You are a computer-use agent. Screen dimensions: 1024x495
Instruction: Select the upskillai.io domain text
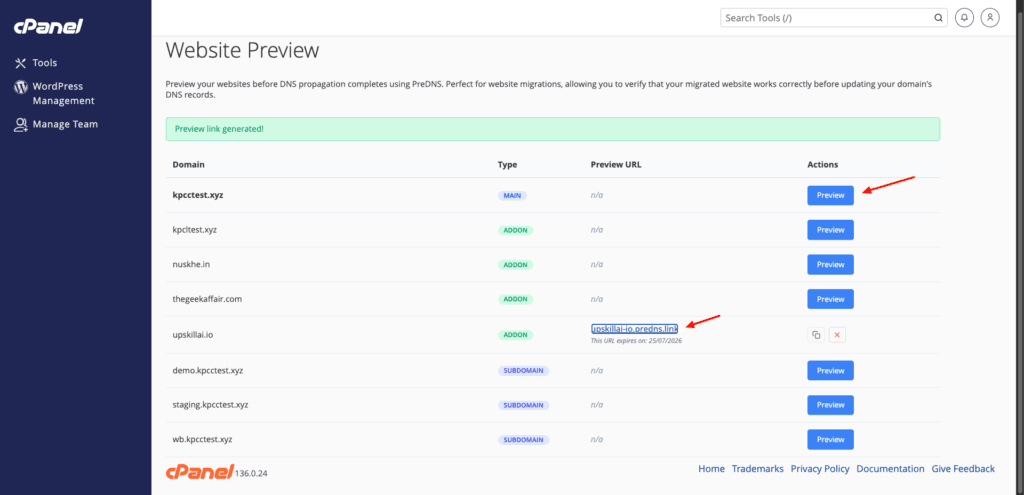click(193, 335)
